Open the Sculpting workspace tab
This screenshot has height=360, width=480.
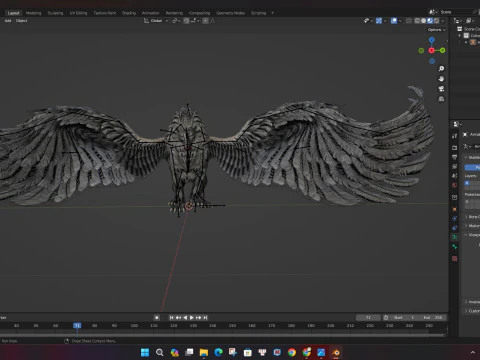click(55, 13)
